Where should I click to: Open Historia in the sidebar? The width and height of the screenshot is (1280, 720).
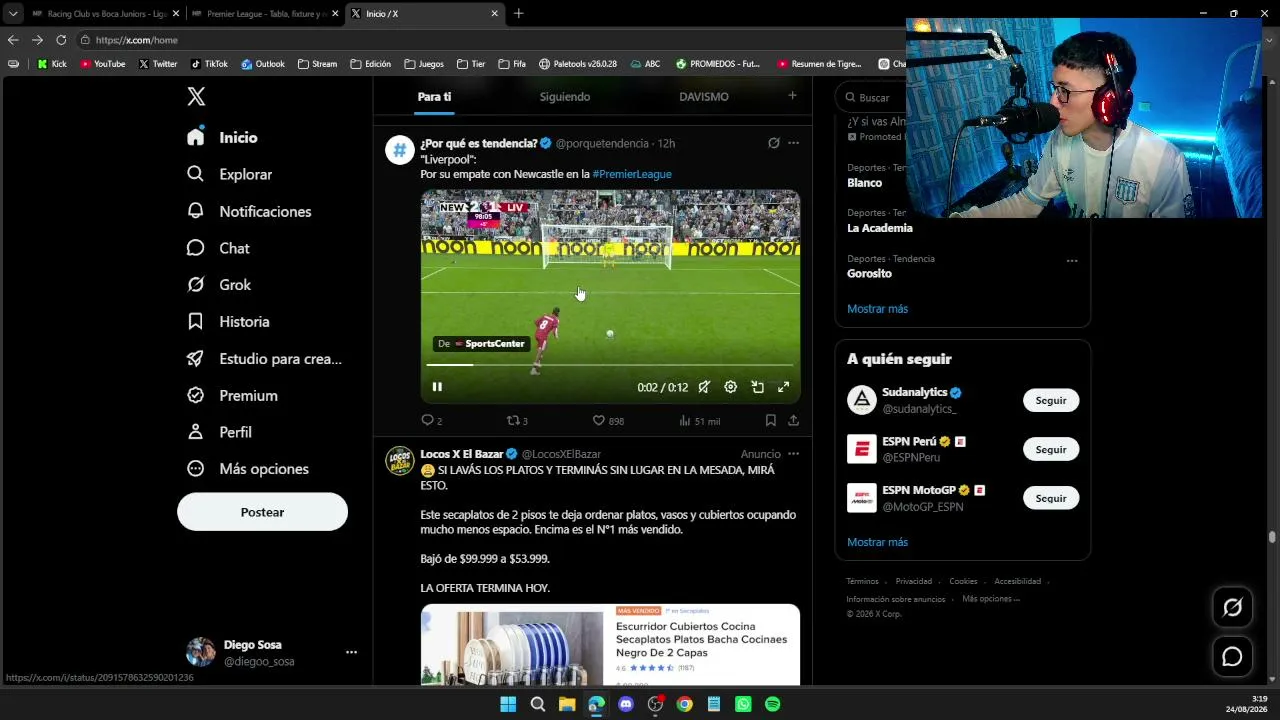228,322
